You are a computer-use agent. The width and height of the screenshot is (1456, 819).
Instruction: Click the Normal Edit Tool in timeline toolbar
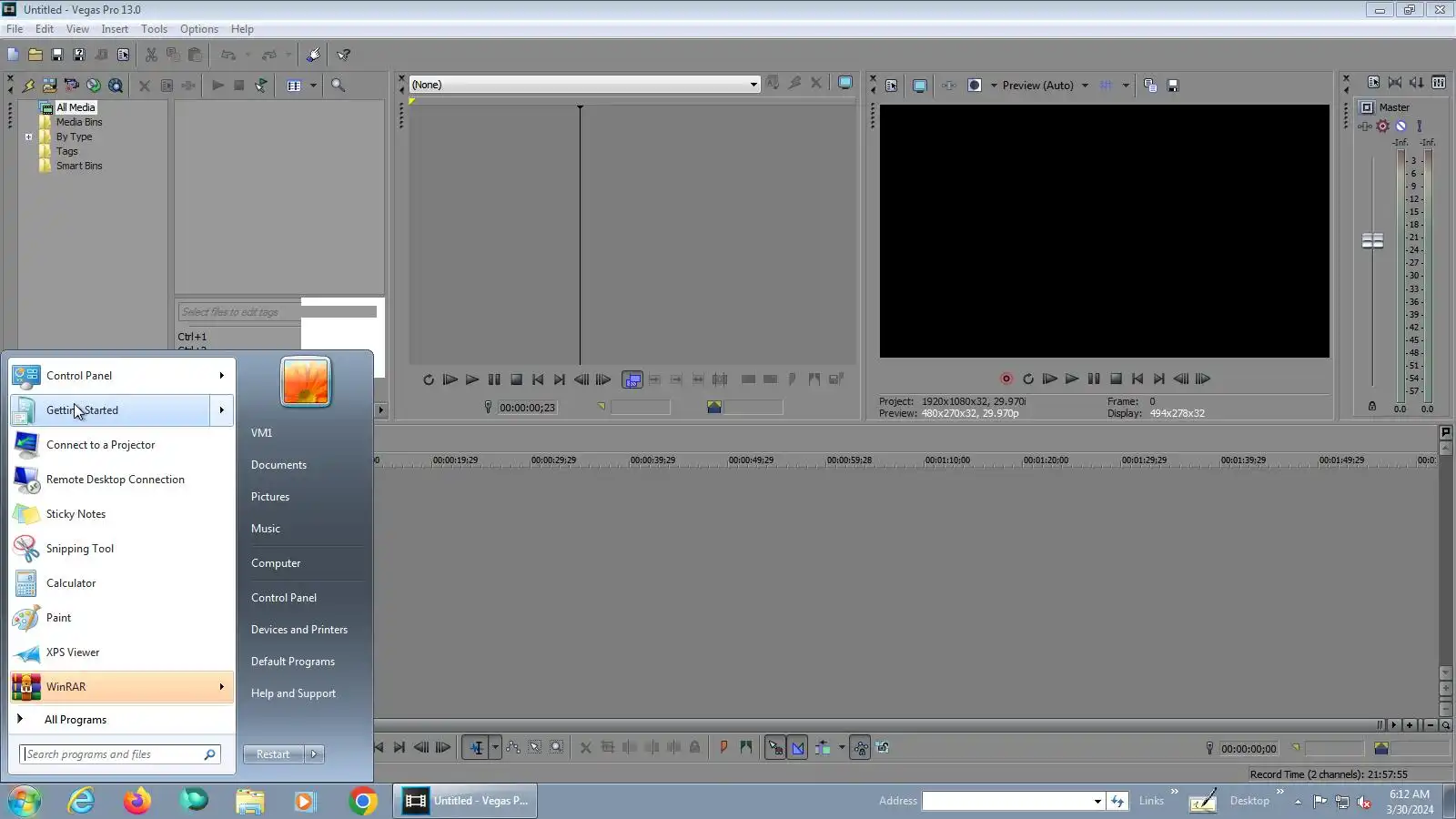point(477,748)
